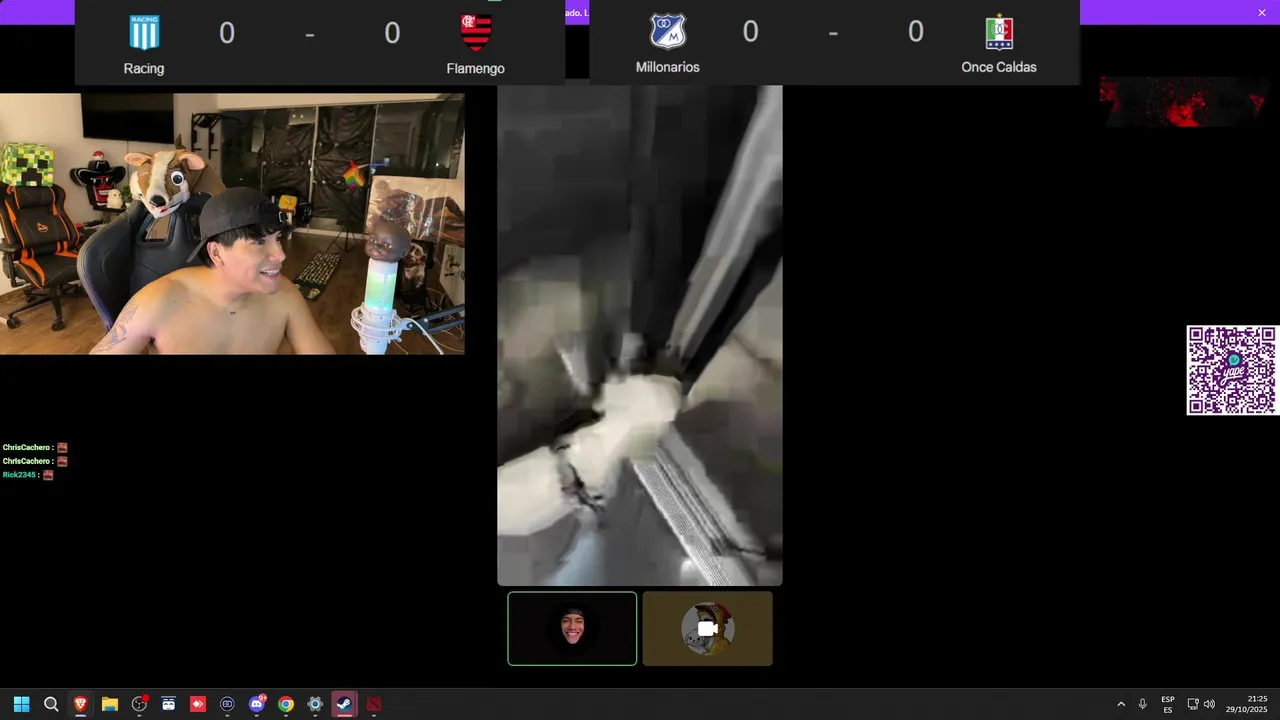Click the Flamengo team crest
This screenshot has width=1280, height=720.
coord(476,33)
